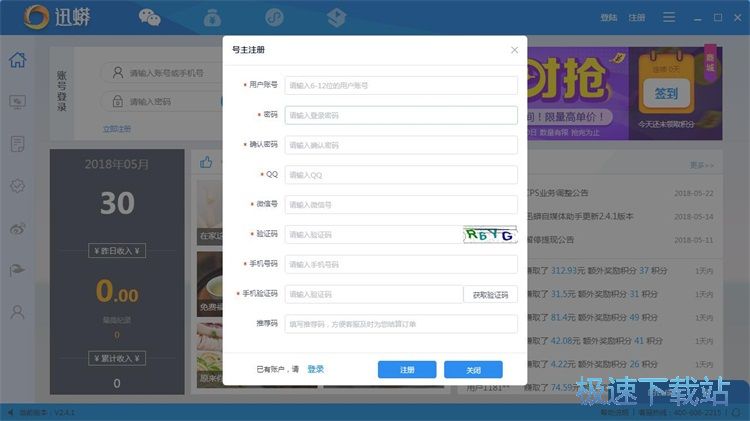Click the 立即注册 link in login panel
Image resolution: width=750 pixels, height=421 pixels.
click(117, 129)
